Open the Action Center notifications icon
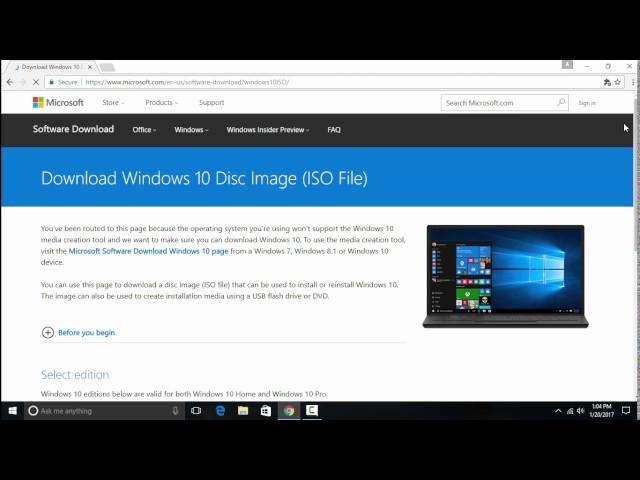Image resolution: width=640 pixels, height=480 pixels. click(x=626, y=411)
